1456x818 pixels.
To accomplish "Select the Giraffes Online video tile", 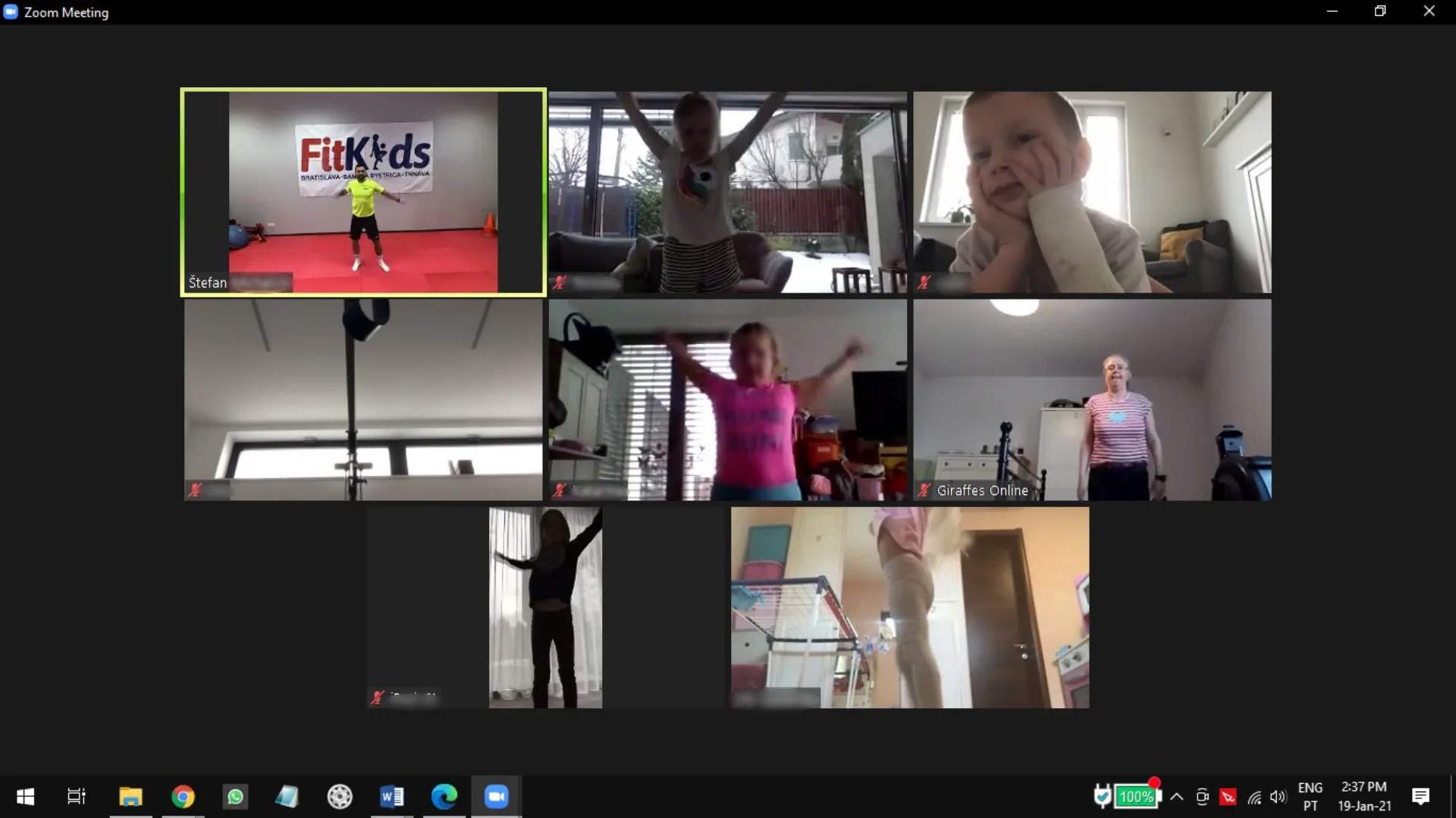I will (x=1092, y=400).
